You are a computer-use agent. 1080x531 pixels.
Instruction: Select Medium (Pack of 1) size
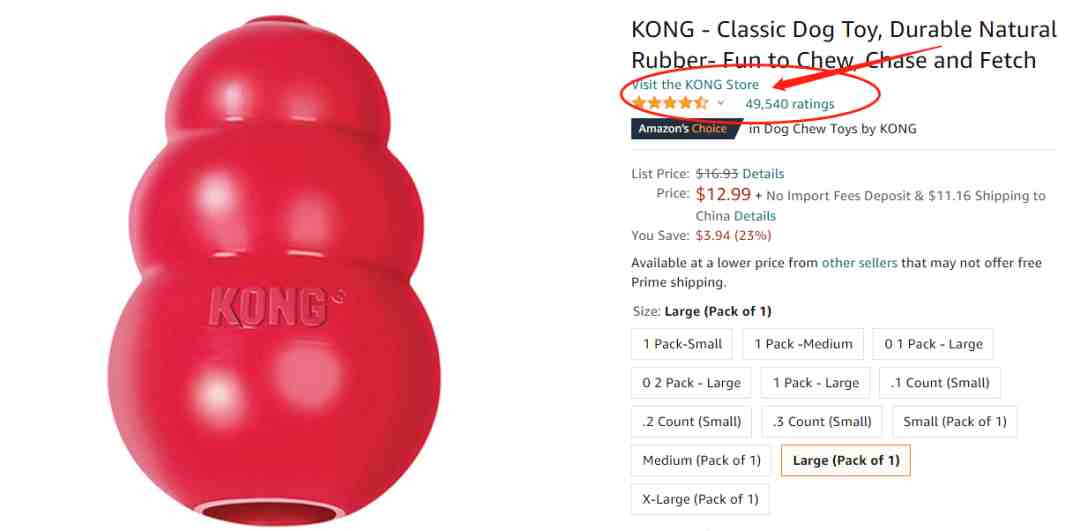[701, 460]
